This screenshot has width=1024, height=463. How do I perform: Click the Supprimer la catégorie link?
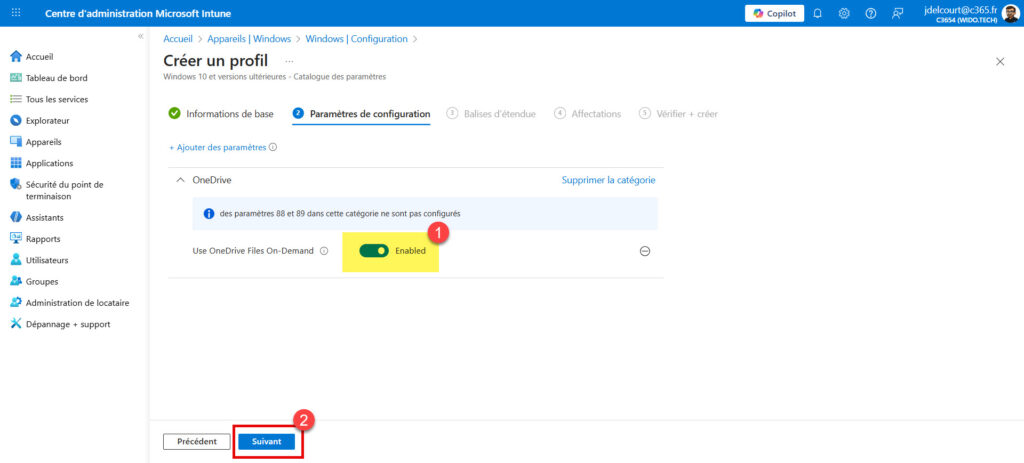click(608, 180)
